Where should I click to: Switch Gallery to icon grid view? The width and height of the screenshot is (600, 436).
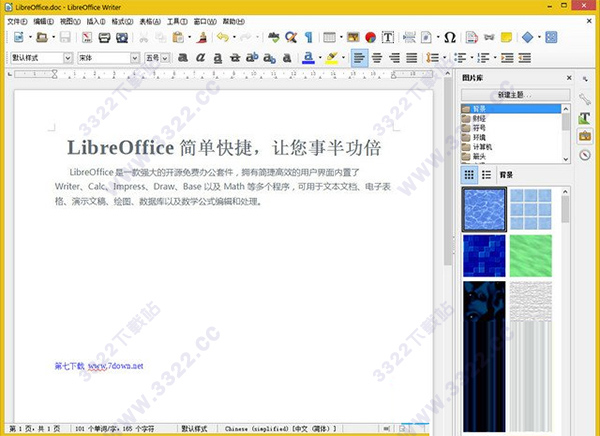(x=469, y=175)
